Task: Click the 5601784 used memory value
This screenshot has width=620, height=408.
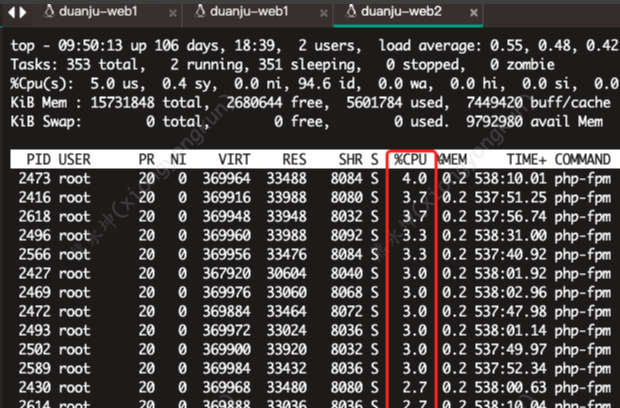Action: coord(374,103)
